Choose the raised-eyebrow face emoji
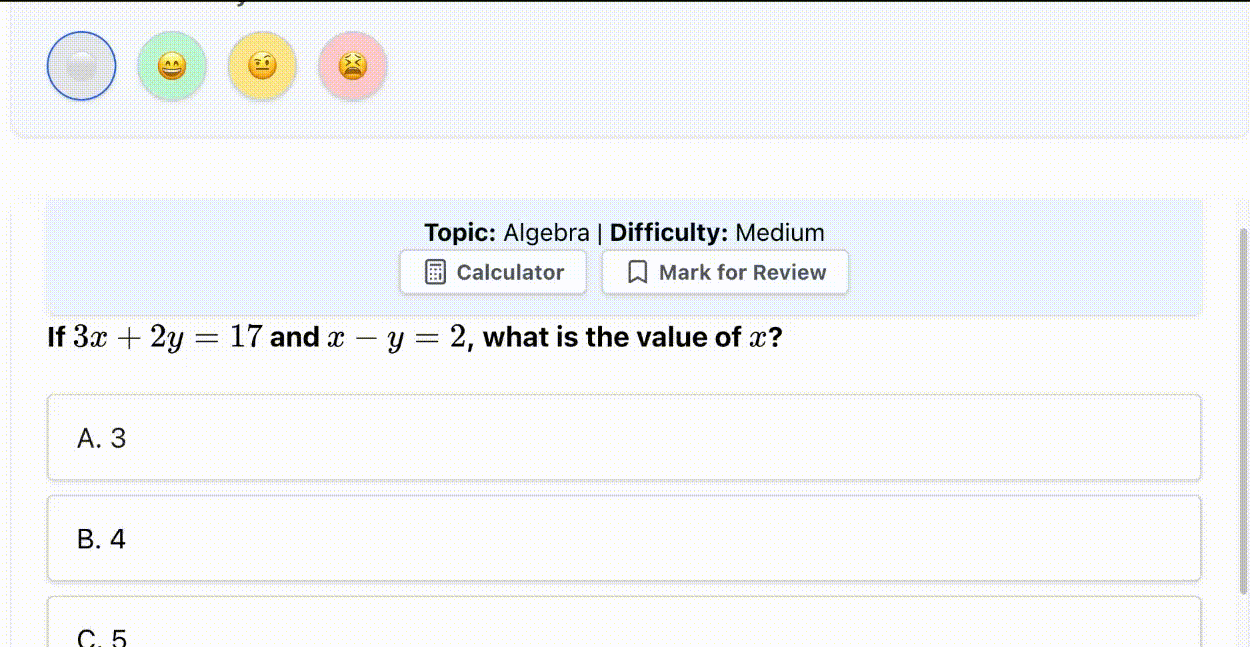 pyautogui.click(x=262, y=67)
